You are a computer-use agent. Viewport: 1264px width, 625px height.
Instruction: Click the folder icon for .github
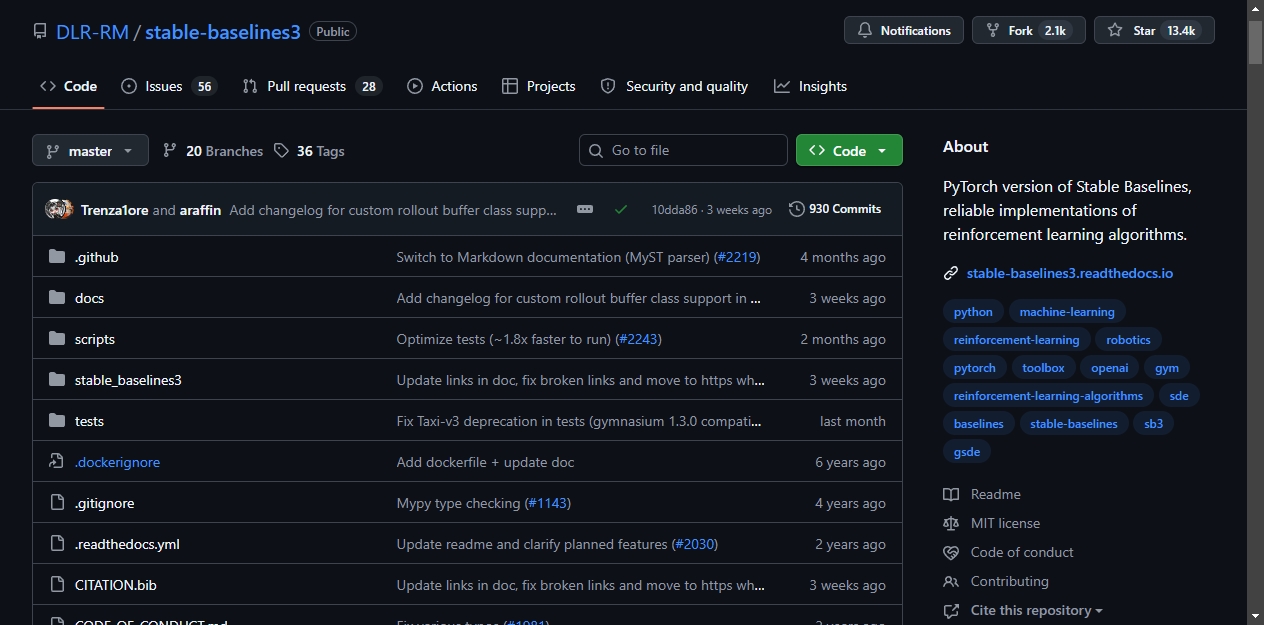[57, 257]
